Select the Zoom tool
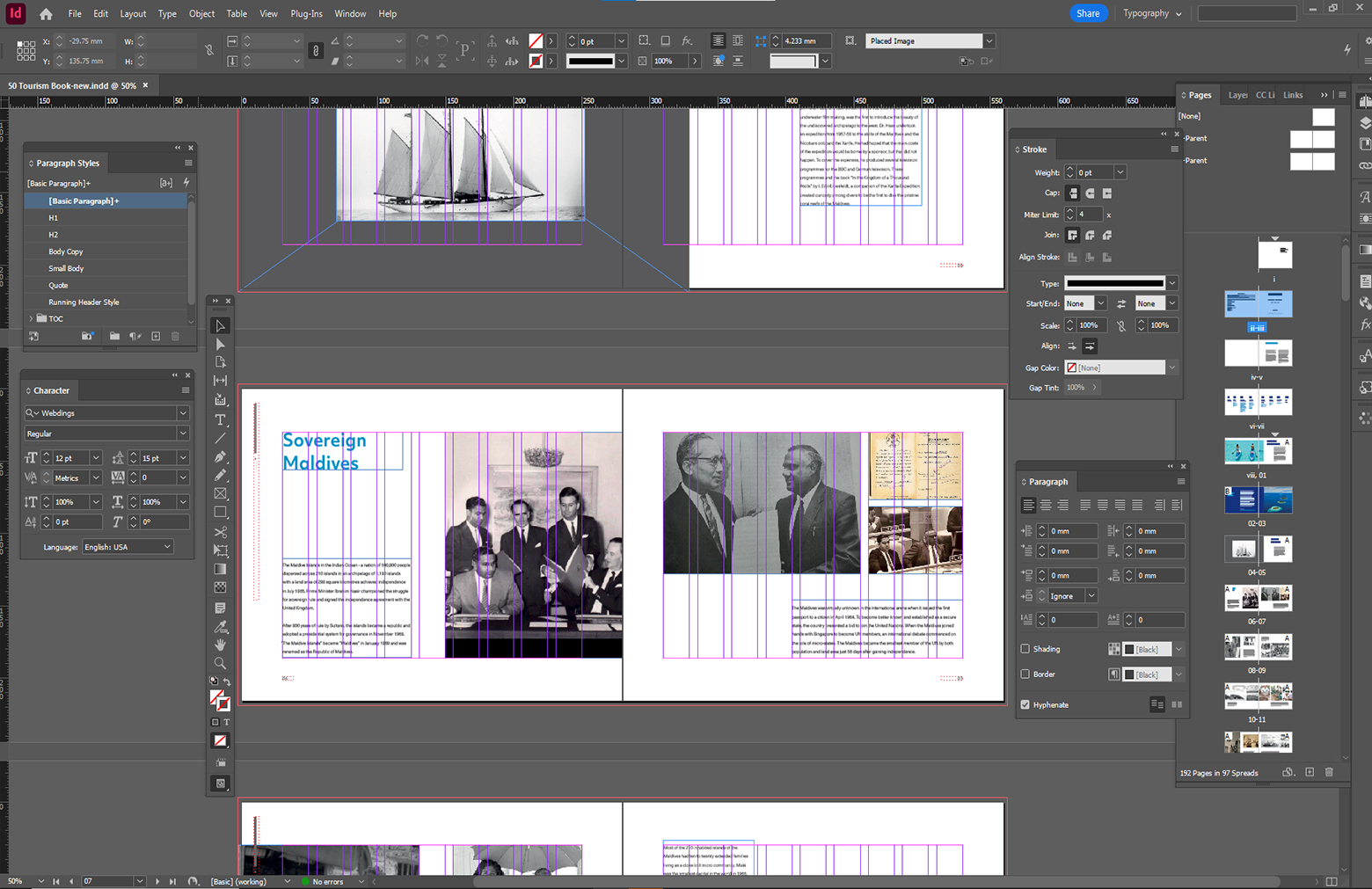Viewport: 1372px width, 889px height. pos(221,663)
